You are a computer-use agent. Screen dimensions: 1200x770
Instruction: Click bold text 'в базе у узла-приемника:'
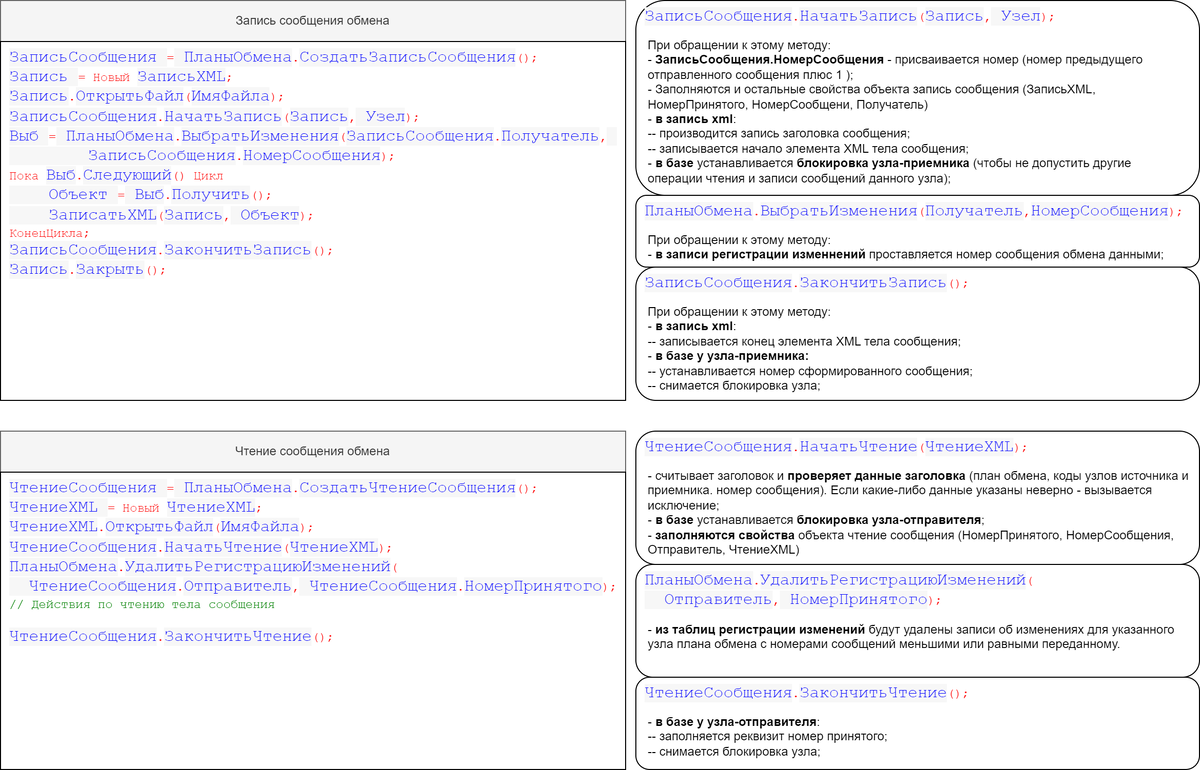[731, 356]
